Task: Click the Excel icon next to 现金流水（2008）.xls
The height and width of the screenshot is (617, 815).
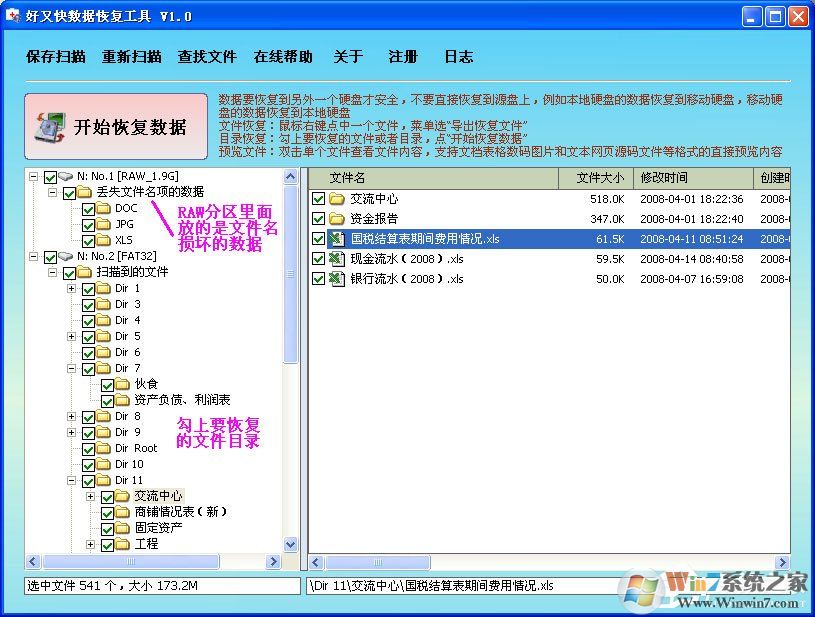Action: 337,258
